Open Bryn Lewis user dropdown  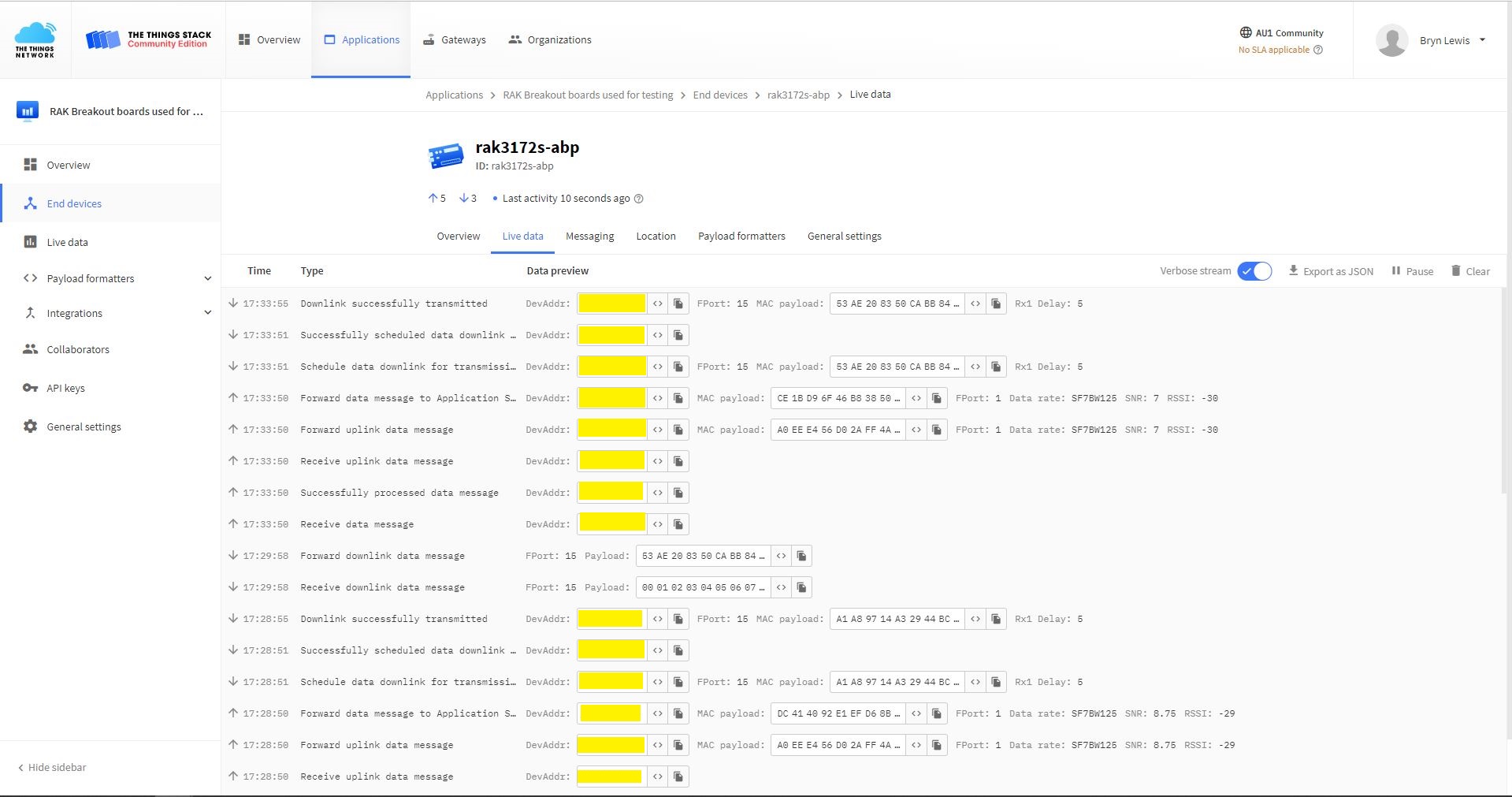1482,40
